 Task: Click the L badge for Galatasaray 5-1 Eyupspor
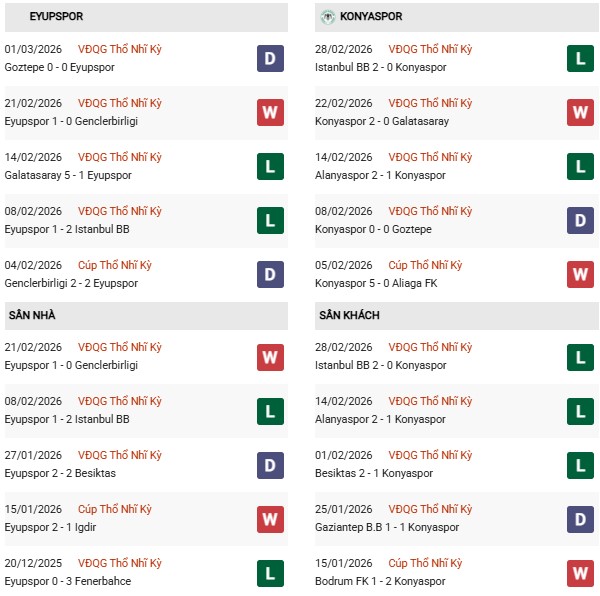coord(269,166)
